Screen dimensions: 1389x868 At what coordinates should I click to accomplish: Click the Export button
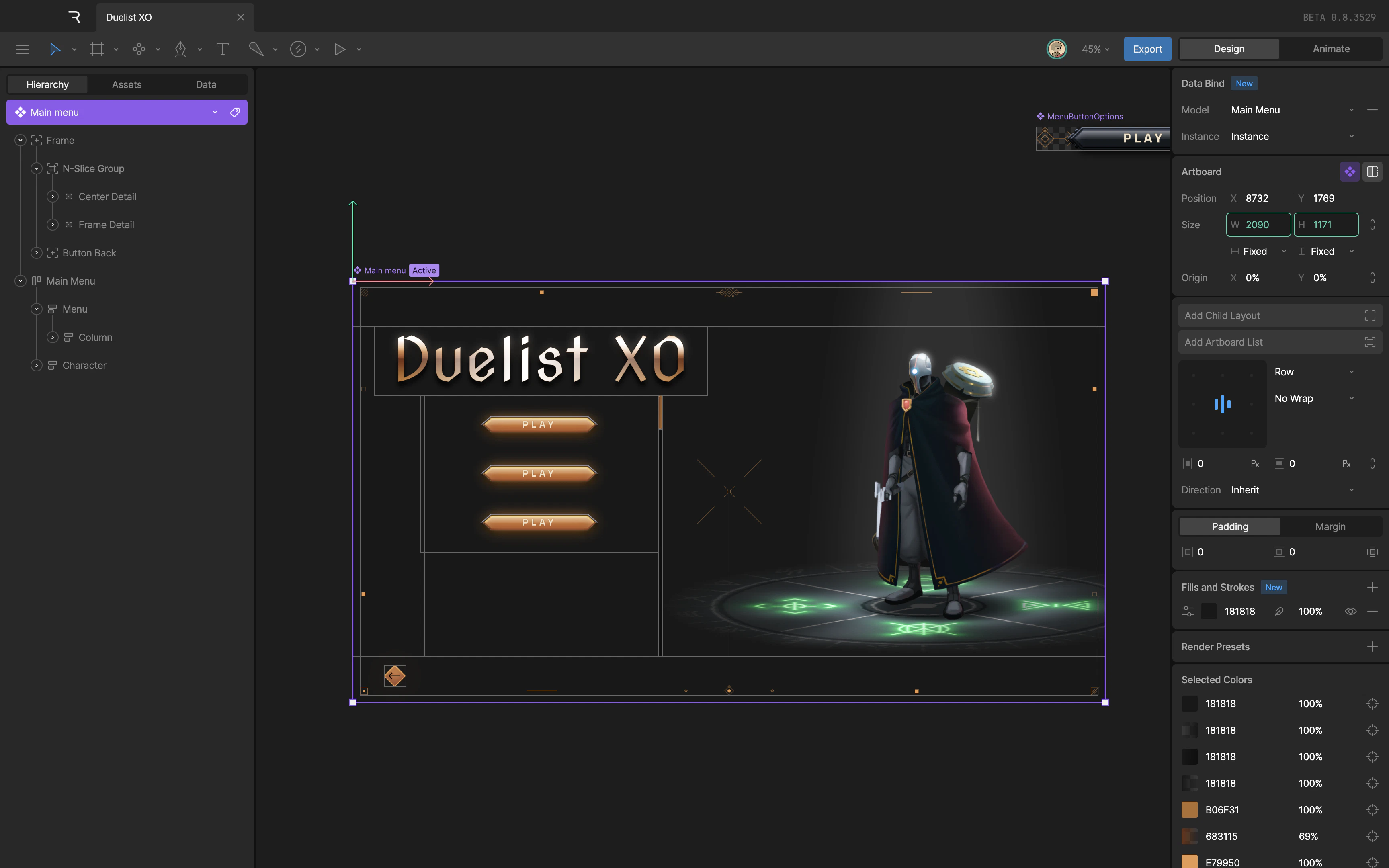tap(1147, 49)
